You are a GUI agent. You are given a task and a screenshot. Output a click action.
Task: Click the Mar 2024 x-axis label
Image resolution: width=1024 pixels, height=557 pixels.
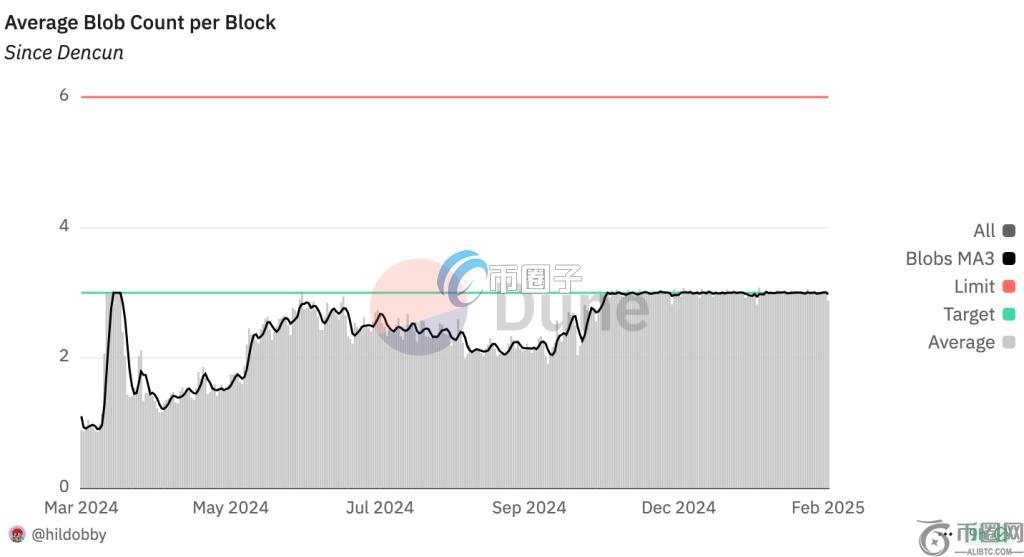coord(82,508)
